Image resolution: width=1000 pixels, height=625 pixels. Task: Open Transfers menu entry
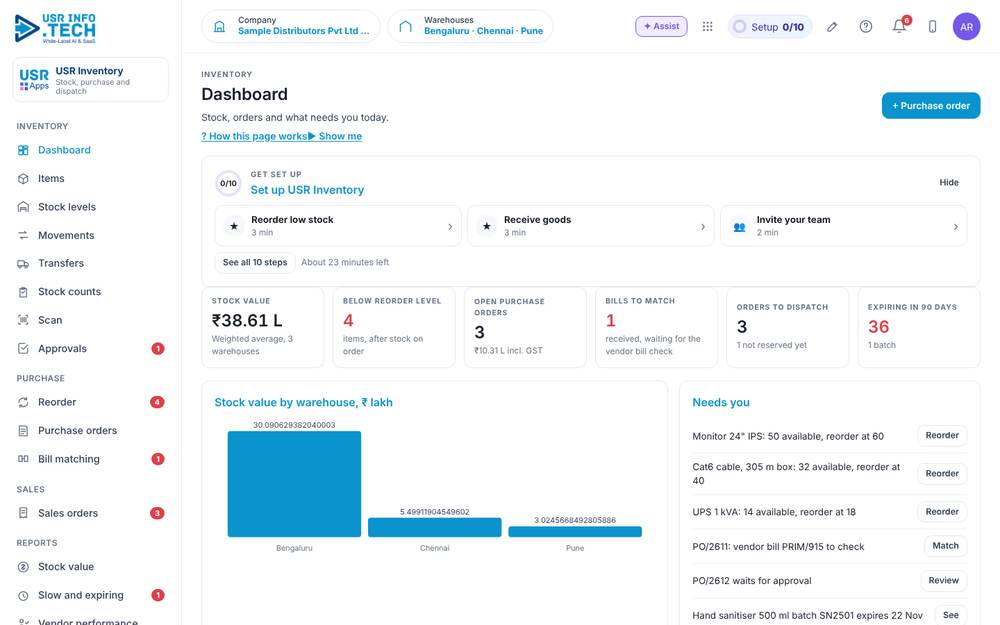pos(91,263)
